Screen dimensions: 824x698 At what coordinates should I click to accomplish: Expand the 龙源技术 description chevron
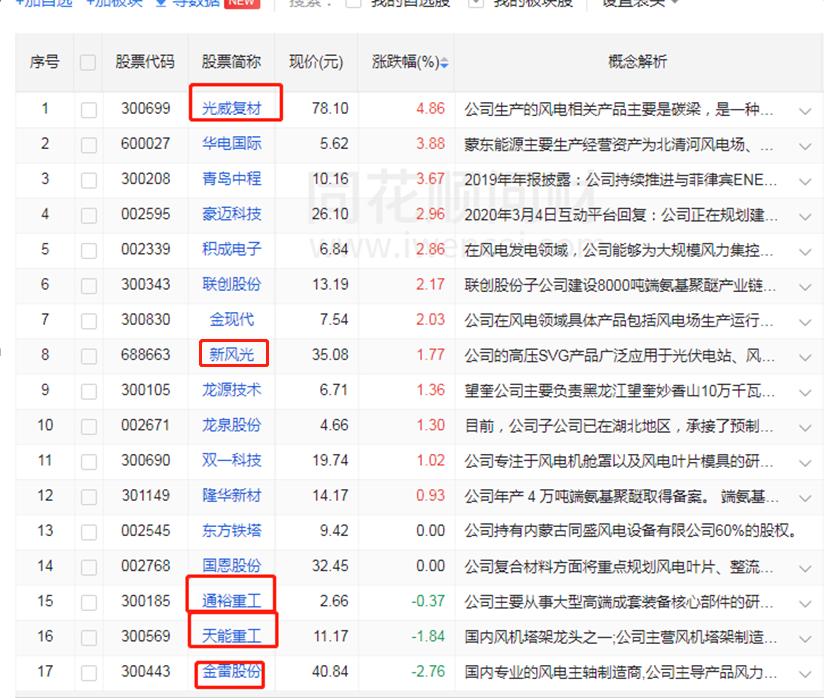click(805, 391)
